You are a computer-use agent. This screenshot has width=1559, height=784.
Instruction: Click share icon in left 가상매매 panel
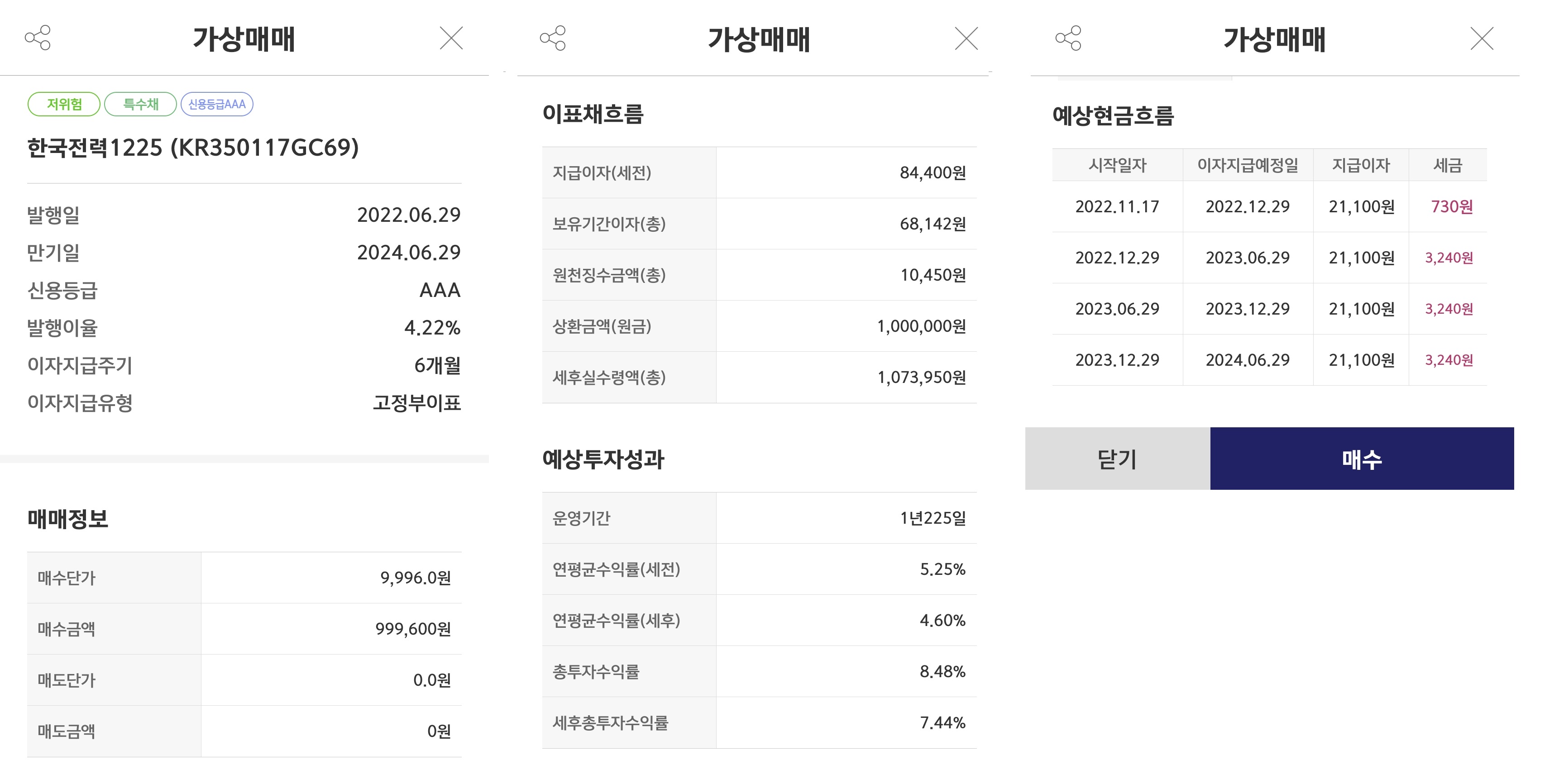tap(38, 38)
